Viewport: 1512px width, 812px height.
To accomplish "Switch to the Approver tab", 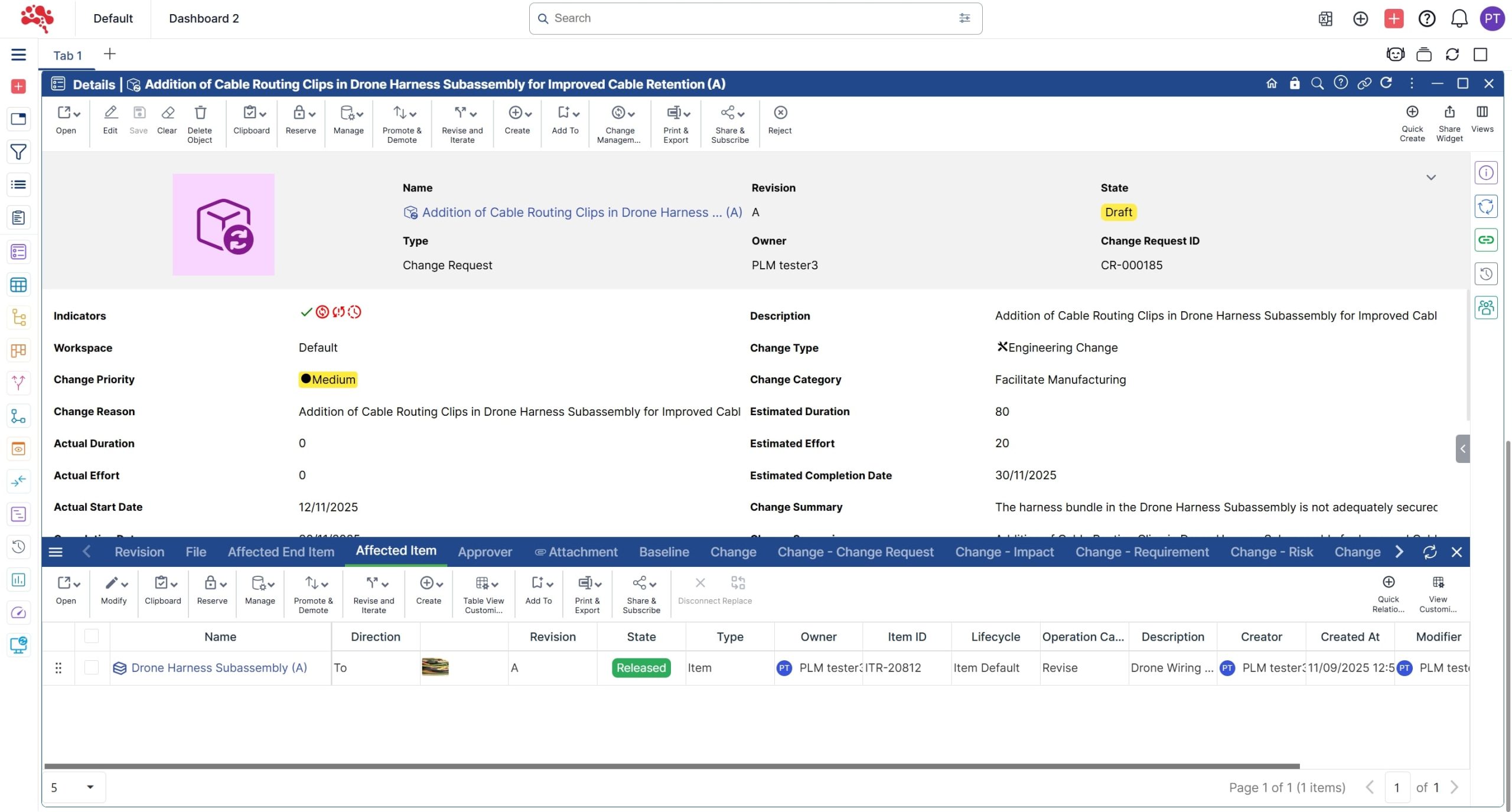I will tap(484, 552).
